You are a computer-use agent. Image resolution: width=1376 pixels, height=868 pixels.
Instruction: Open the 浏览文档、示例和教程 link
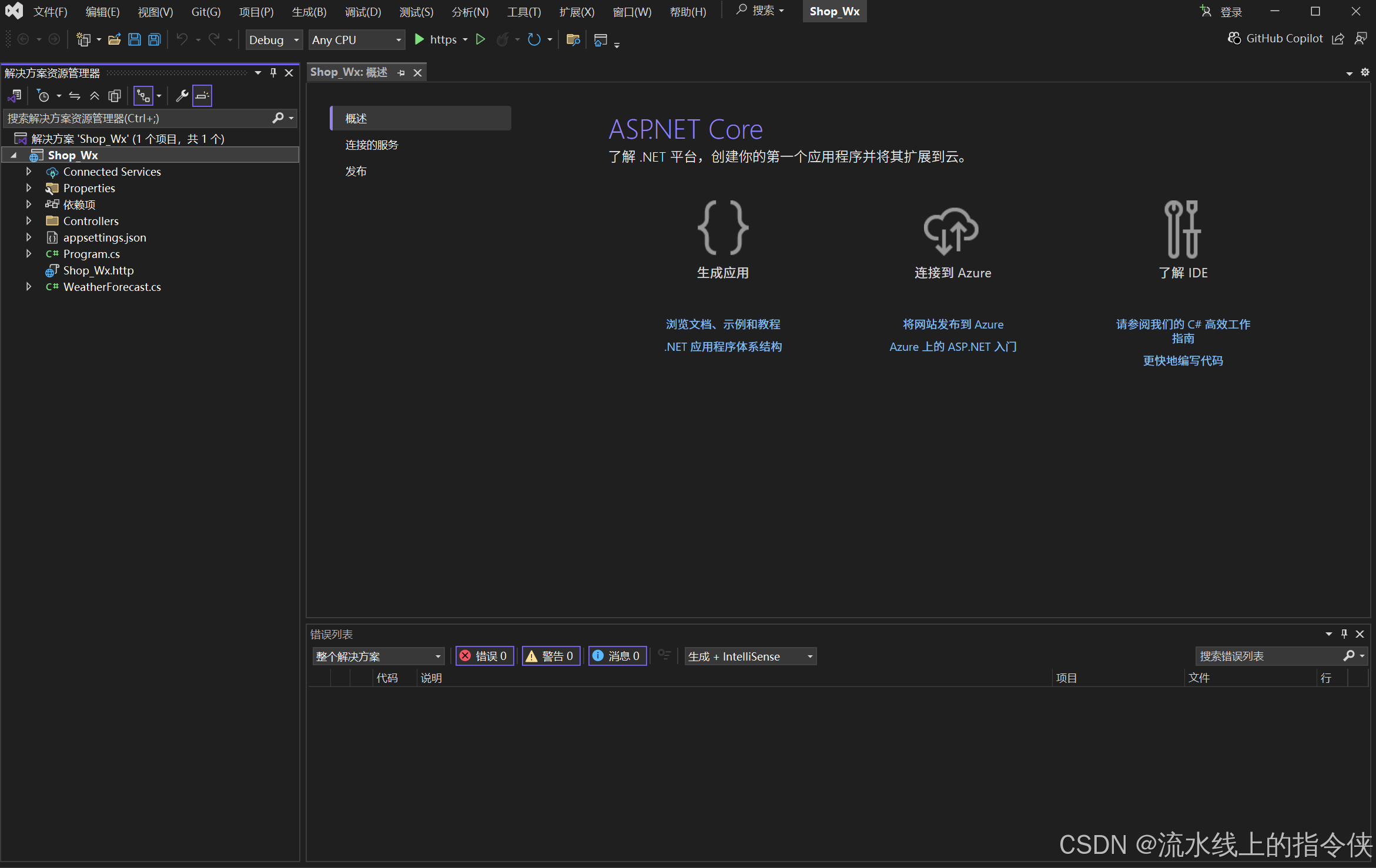tap(722, 324)
